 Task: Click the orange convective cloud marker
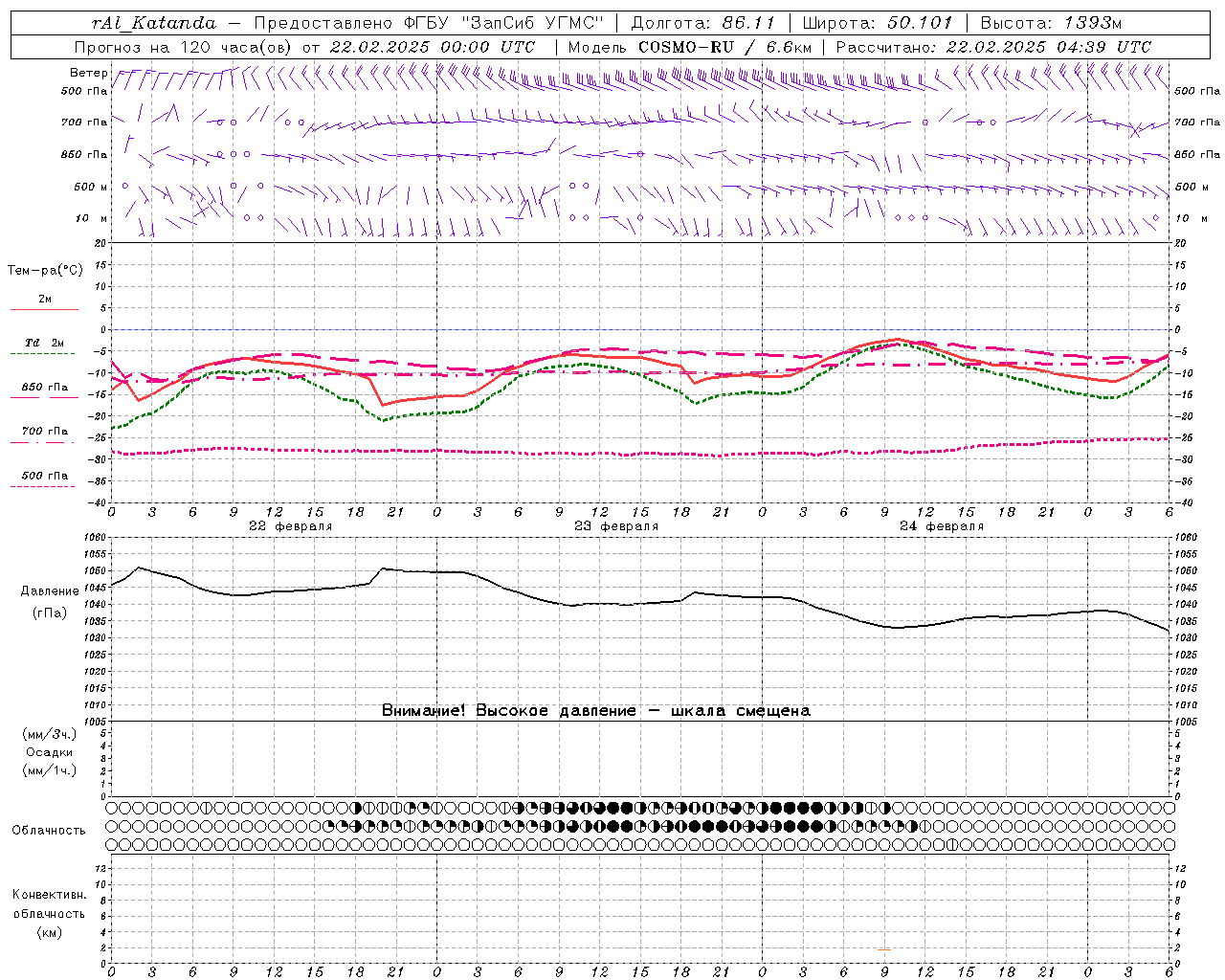coord(884,949)
